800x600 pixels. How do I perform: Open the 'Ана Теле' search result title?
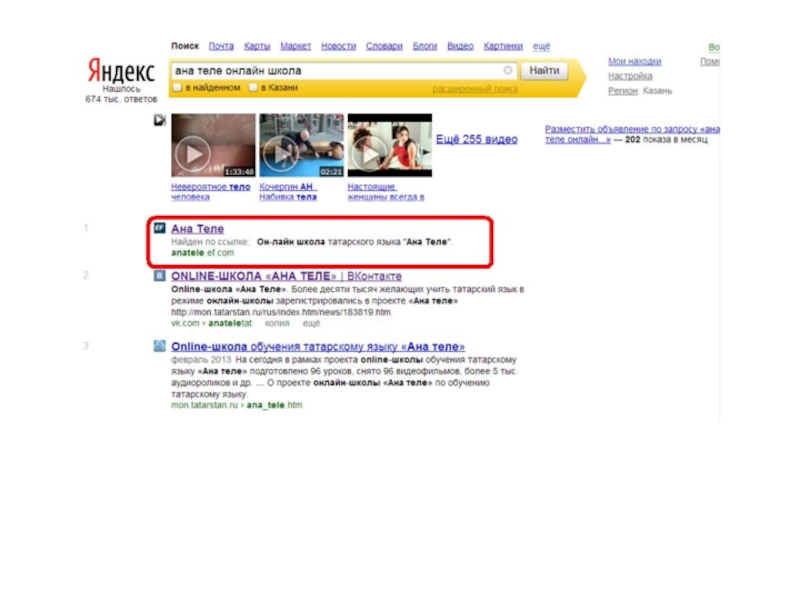[x=197, y=229]
